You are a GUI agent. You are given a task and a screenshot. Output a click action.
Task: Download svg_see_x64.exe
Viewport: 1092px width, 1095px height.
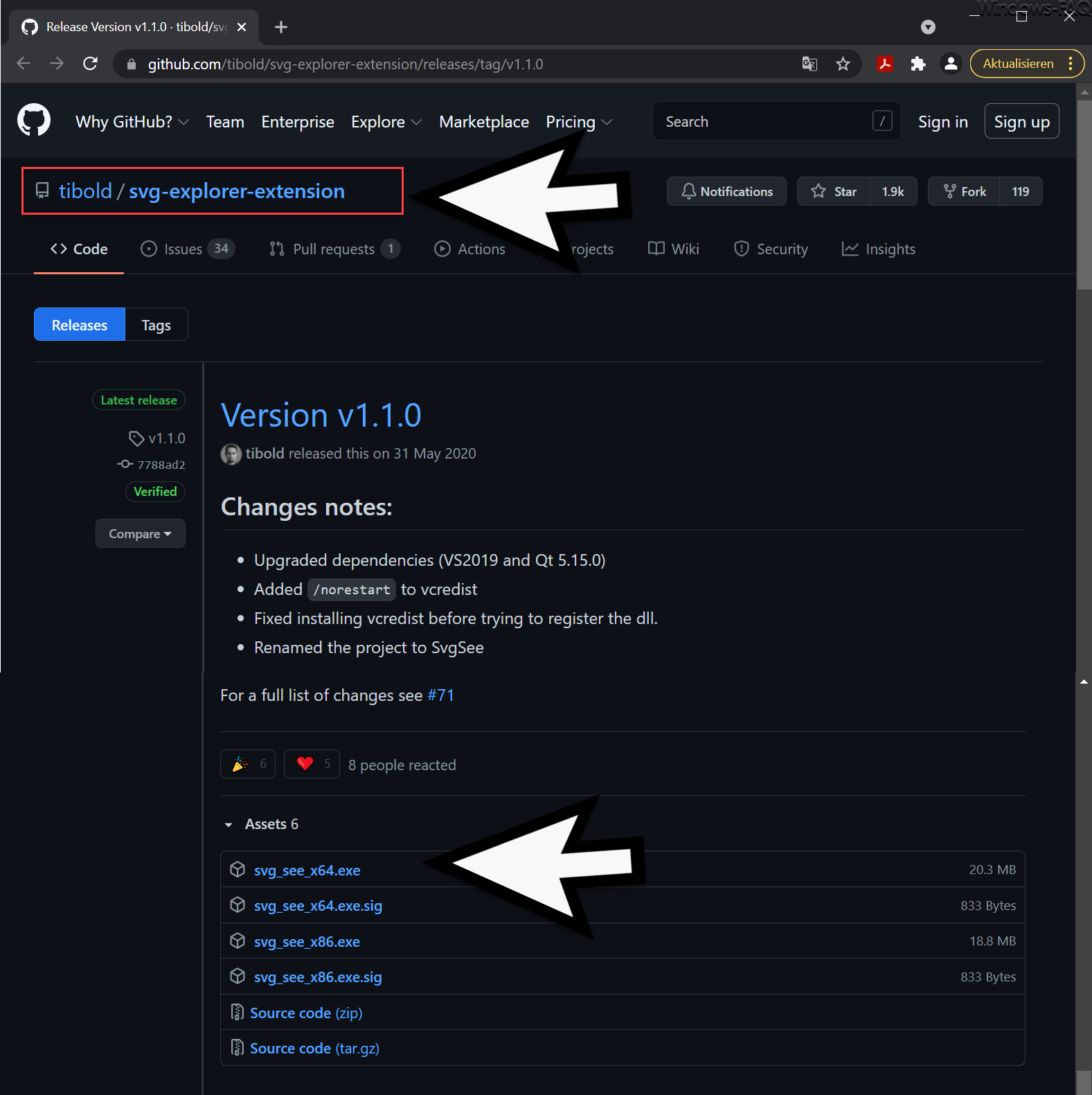[x=307, y=871]
